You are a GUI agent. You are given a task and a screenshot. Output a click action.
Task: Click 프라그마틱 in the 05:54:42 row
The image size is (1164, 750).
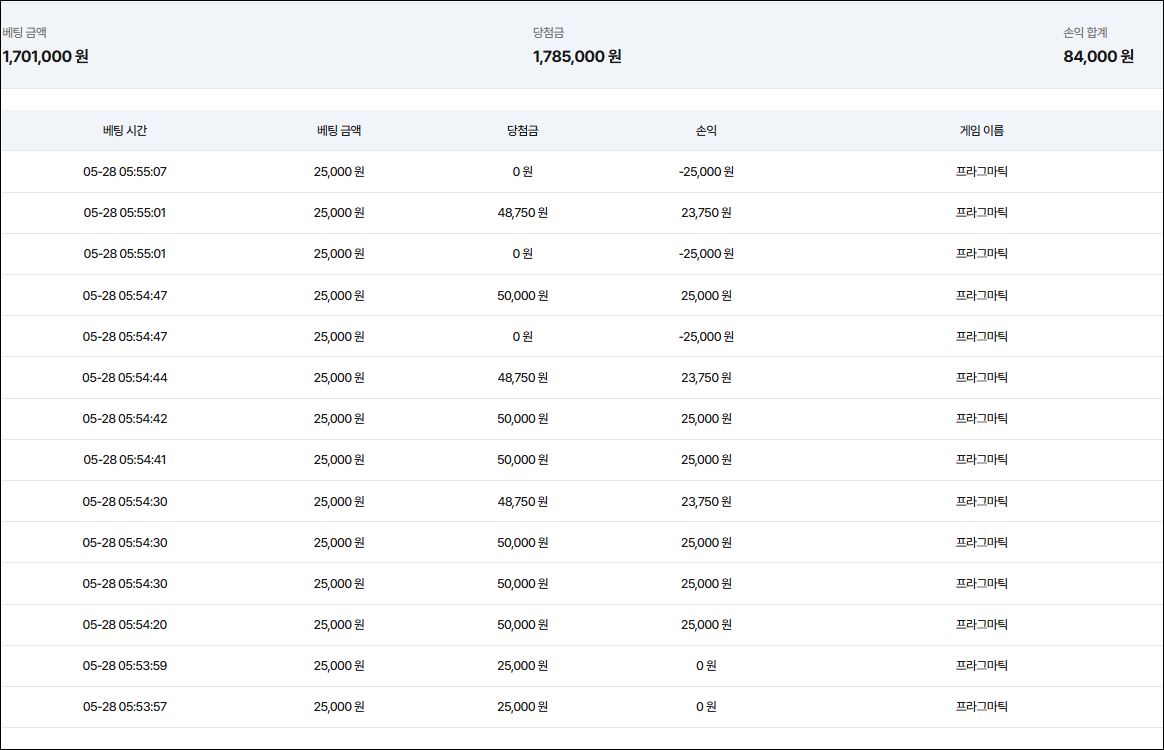pyautogui.click(x=981, y=419)
